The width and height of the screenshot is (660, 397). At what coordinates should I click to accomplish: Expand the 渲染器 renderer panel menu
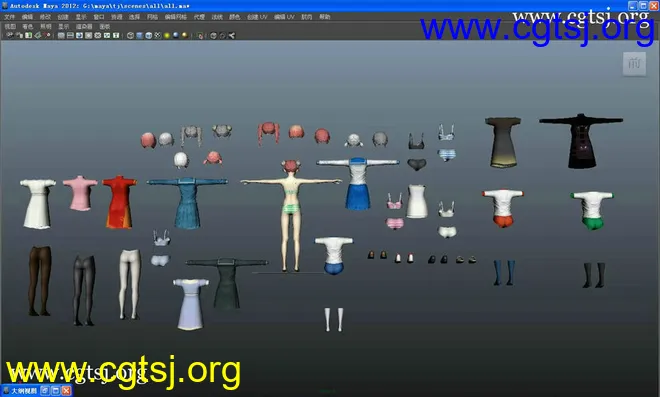point(84,26)
